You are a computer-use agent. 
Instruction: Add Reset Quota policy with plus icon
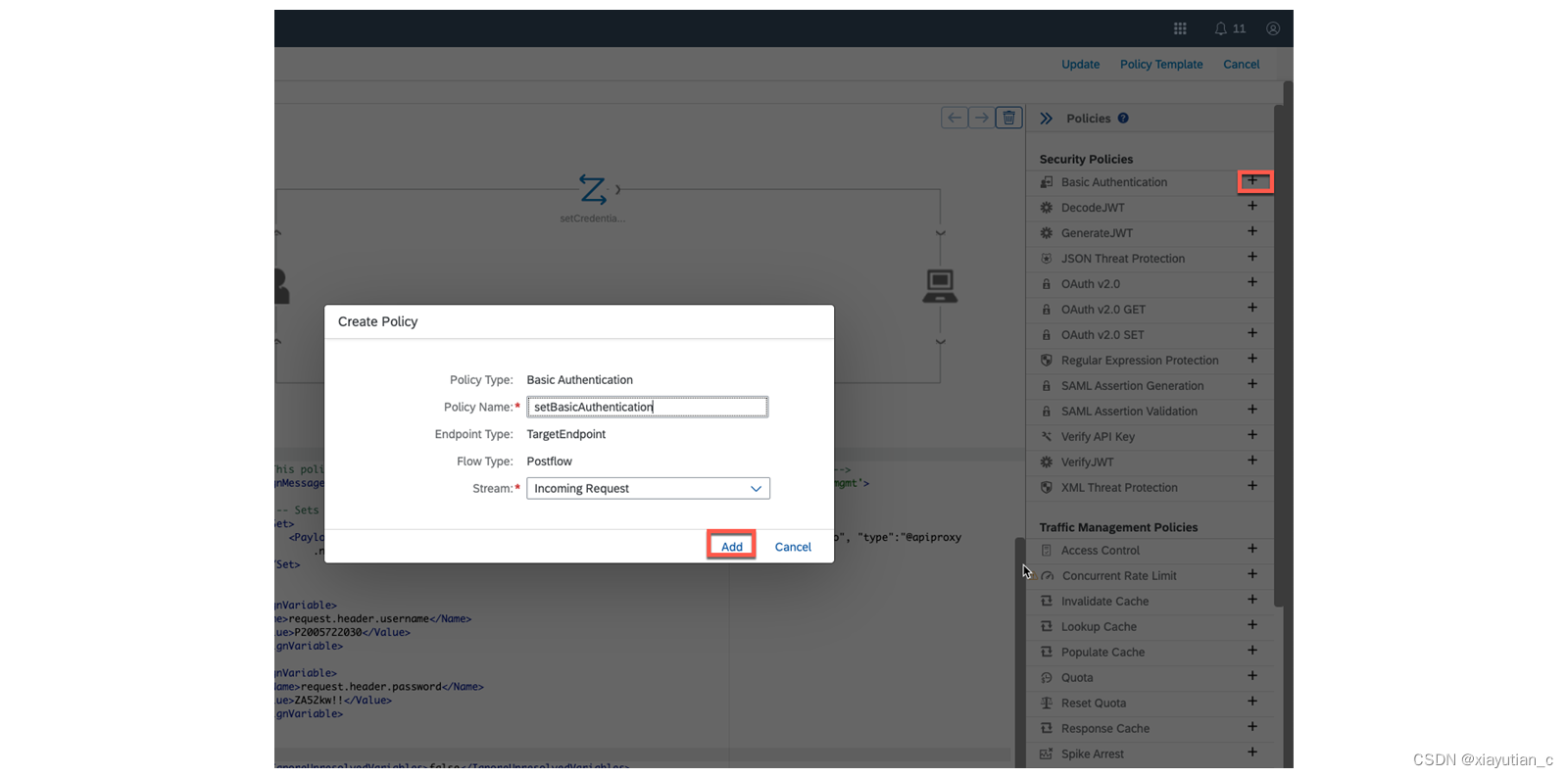[x=1252, y=702]
